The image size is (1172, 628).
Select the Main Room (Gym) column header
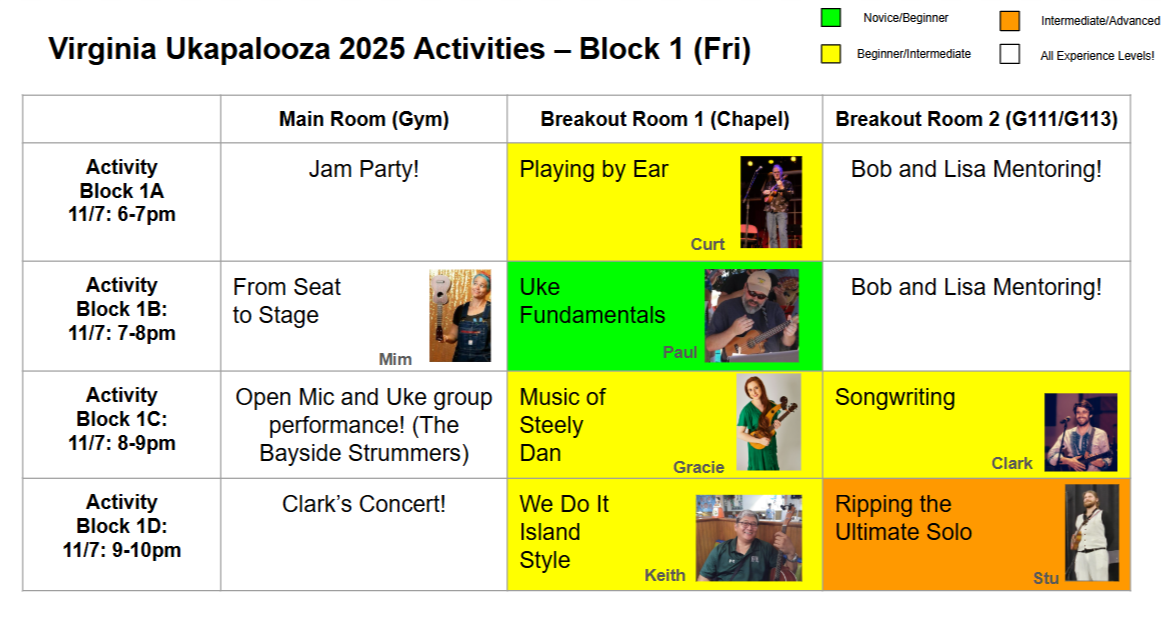[x=364, y=120]
